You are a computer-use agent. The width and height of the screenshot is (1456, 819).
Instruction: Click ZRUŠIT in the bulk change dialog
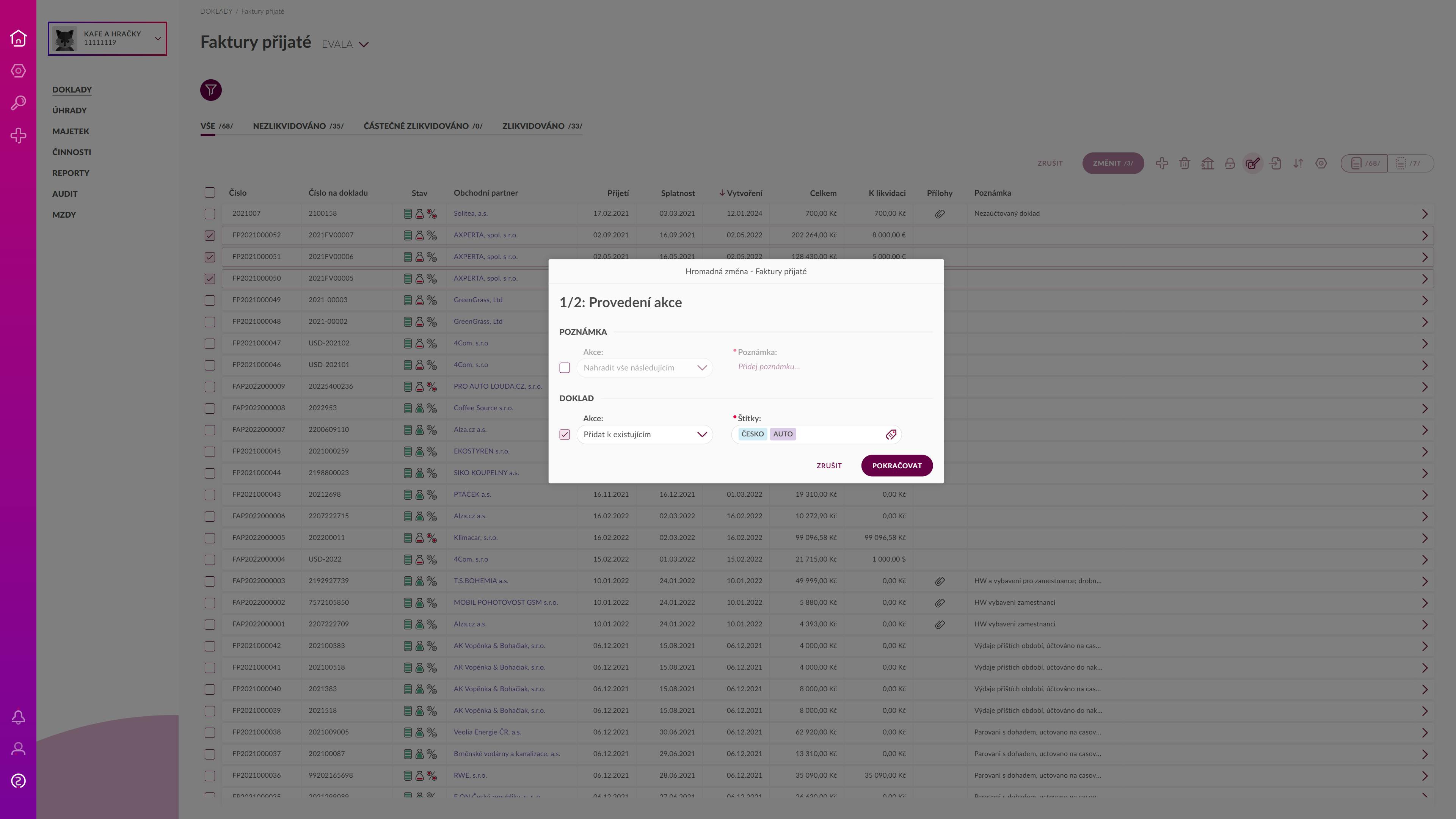(828, 466)
